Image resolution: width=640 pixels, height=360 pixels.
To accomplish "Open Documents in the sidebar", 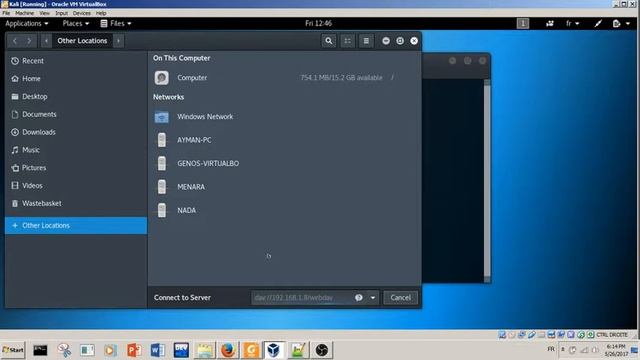I will [76, 114].
